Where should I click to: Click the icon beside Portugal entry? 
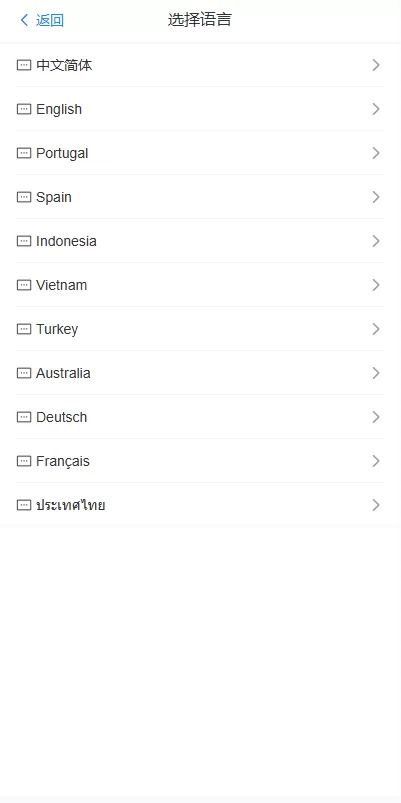[24, 153]
